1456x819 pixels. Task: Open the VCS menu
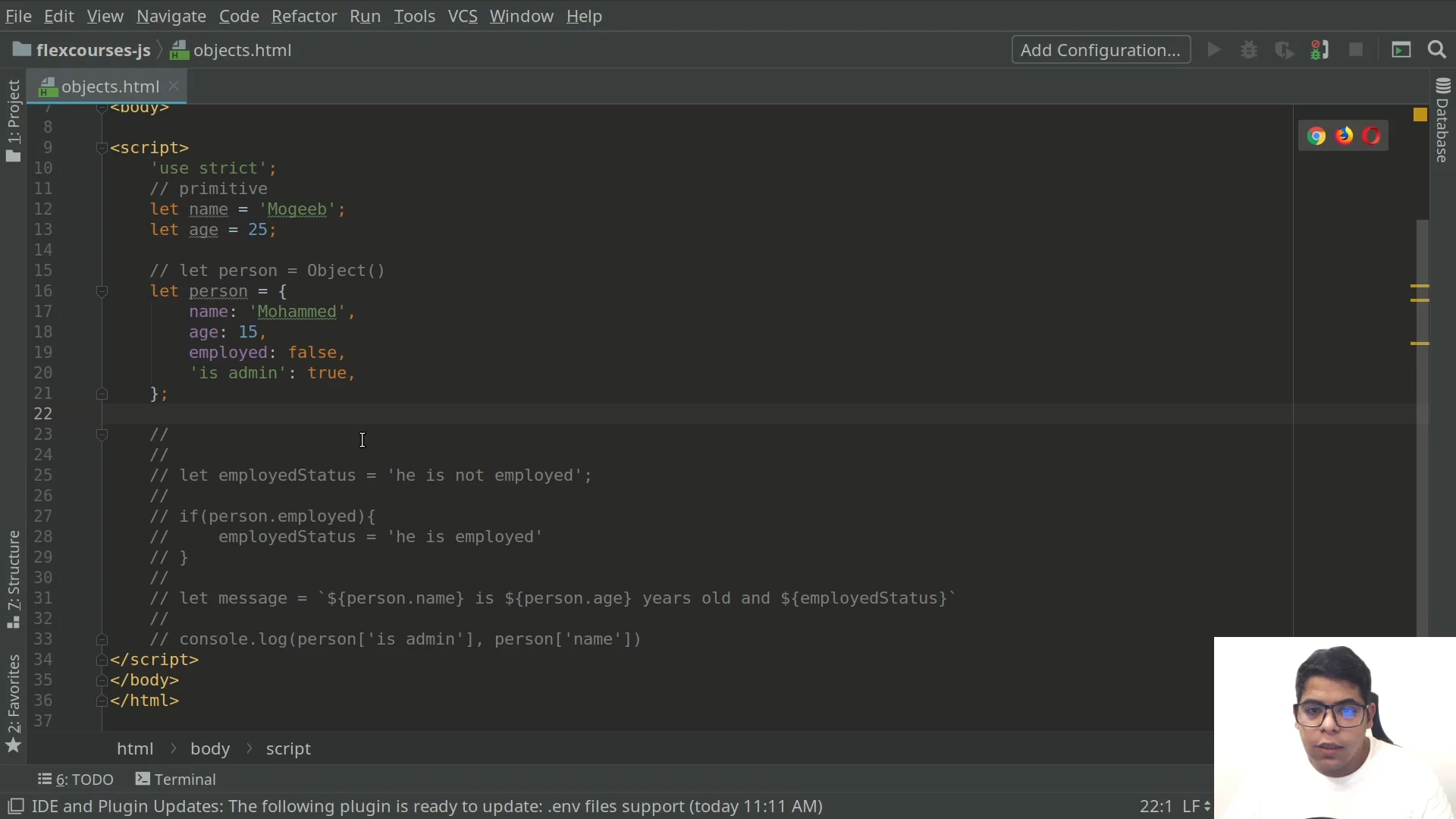click(x=463, y=16)
